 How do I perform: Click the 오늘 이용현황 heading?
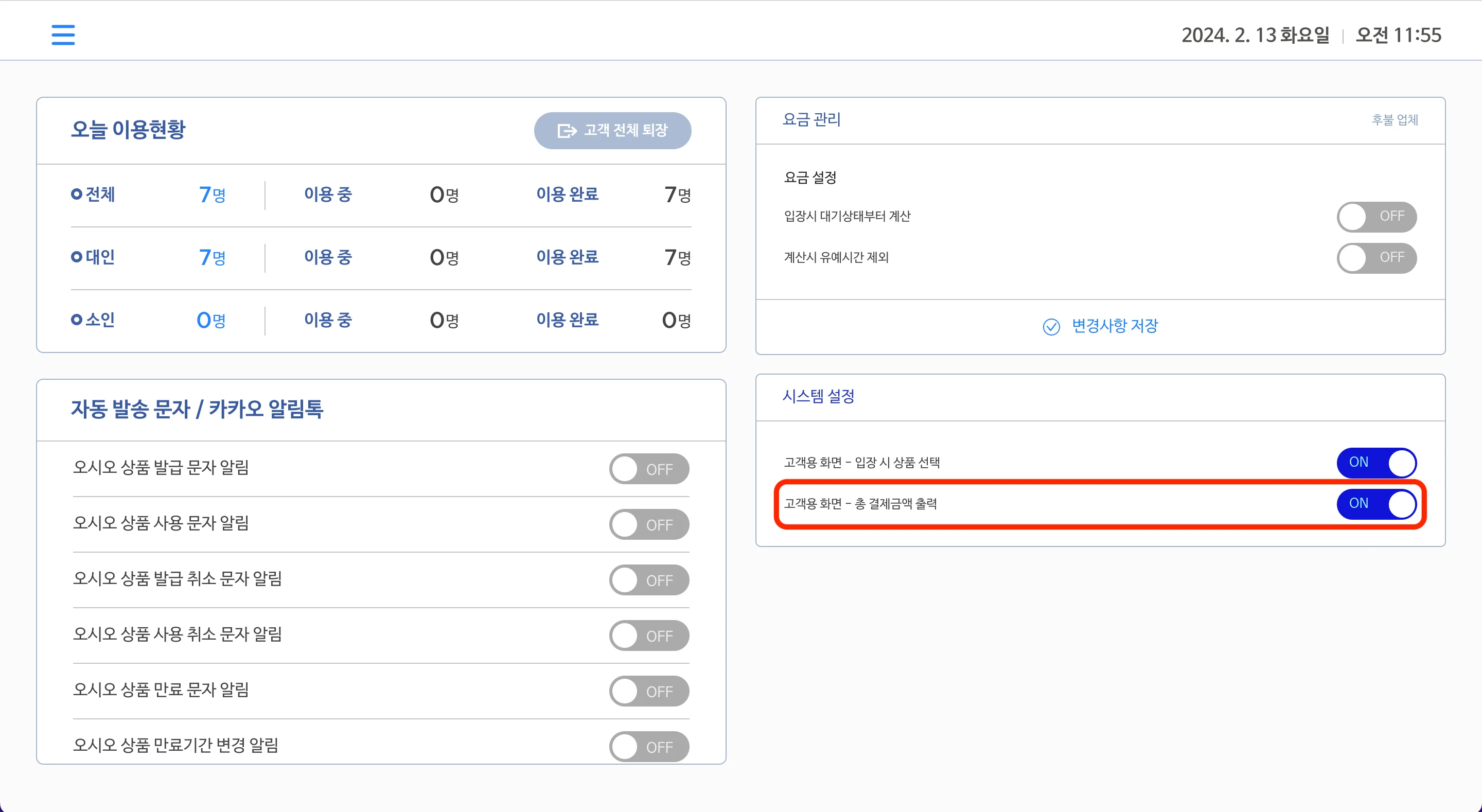[x=128, y=130]
